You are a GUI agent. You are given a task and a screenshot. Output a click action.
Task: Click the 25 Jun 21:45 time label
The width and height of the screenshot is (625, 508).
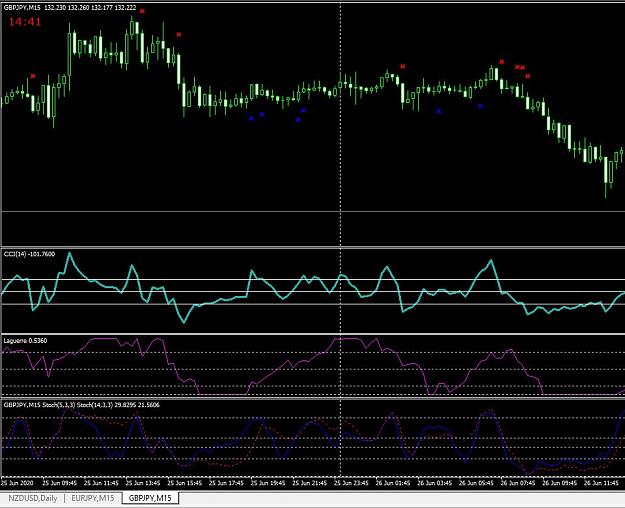coord(310,483)
